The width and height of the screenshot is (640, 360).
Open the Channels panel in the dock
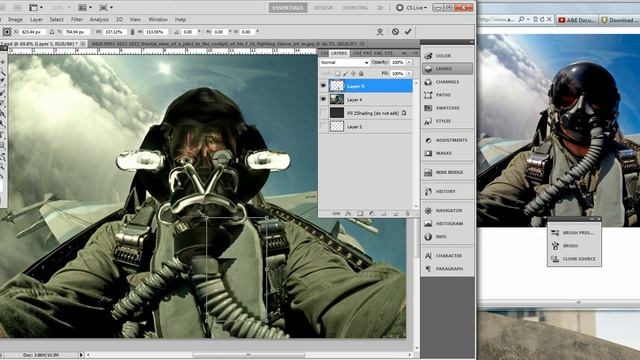click(447, 82)
